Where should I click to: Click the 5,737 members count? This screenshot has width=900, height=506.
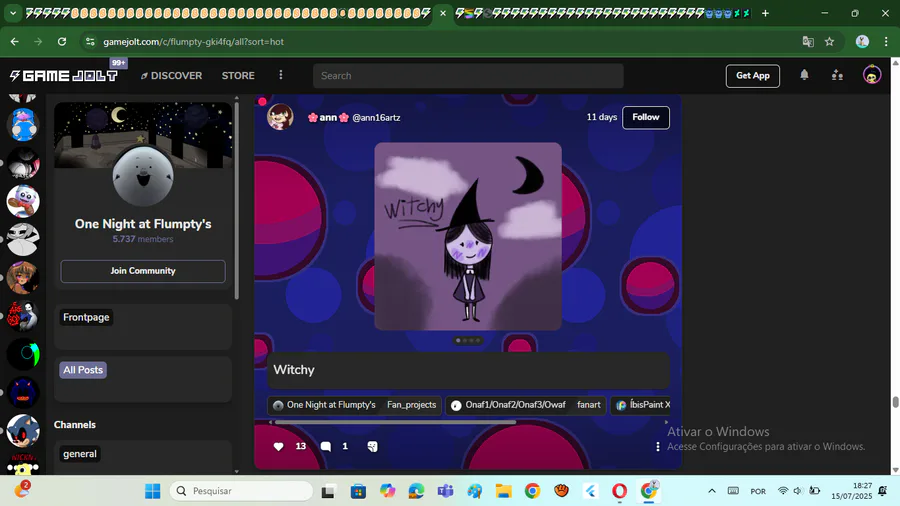point(143,239)
